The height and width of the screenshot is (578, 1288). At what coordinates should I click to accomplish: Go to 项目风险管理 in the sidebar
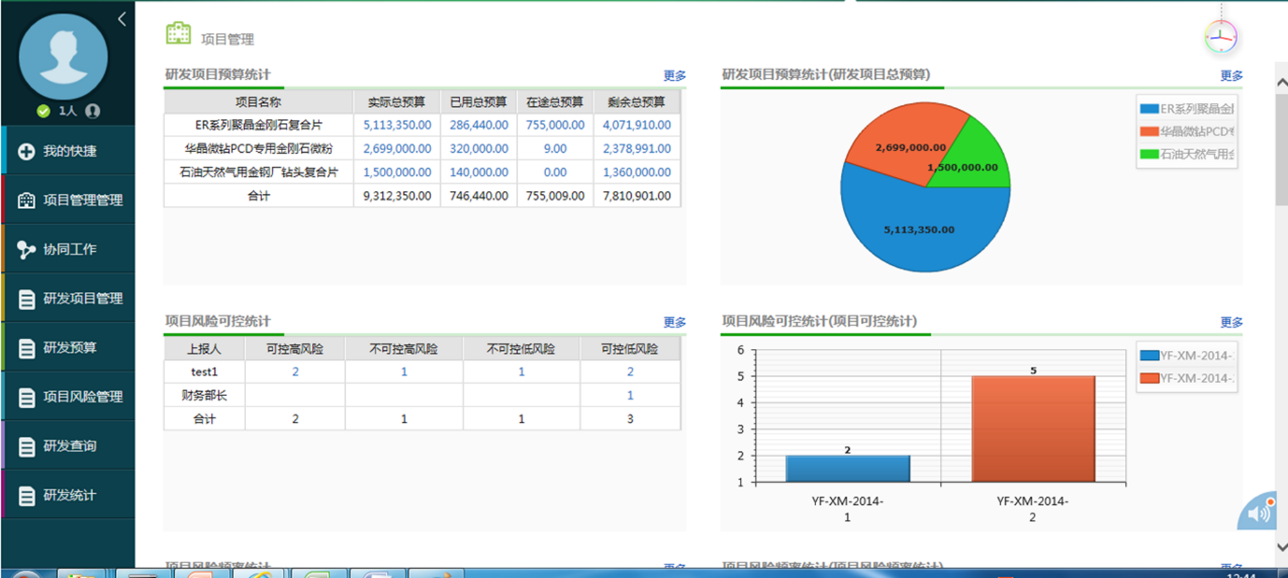(x=82, y=397)
